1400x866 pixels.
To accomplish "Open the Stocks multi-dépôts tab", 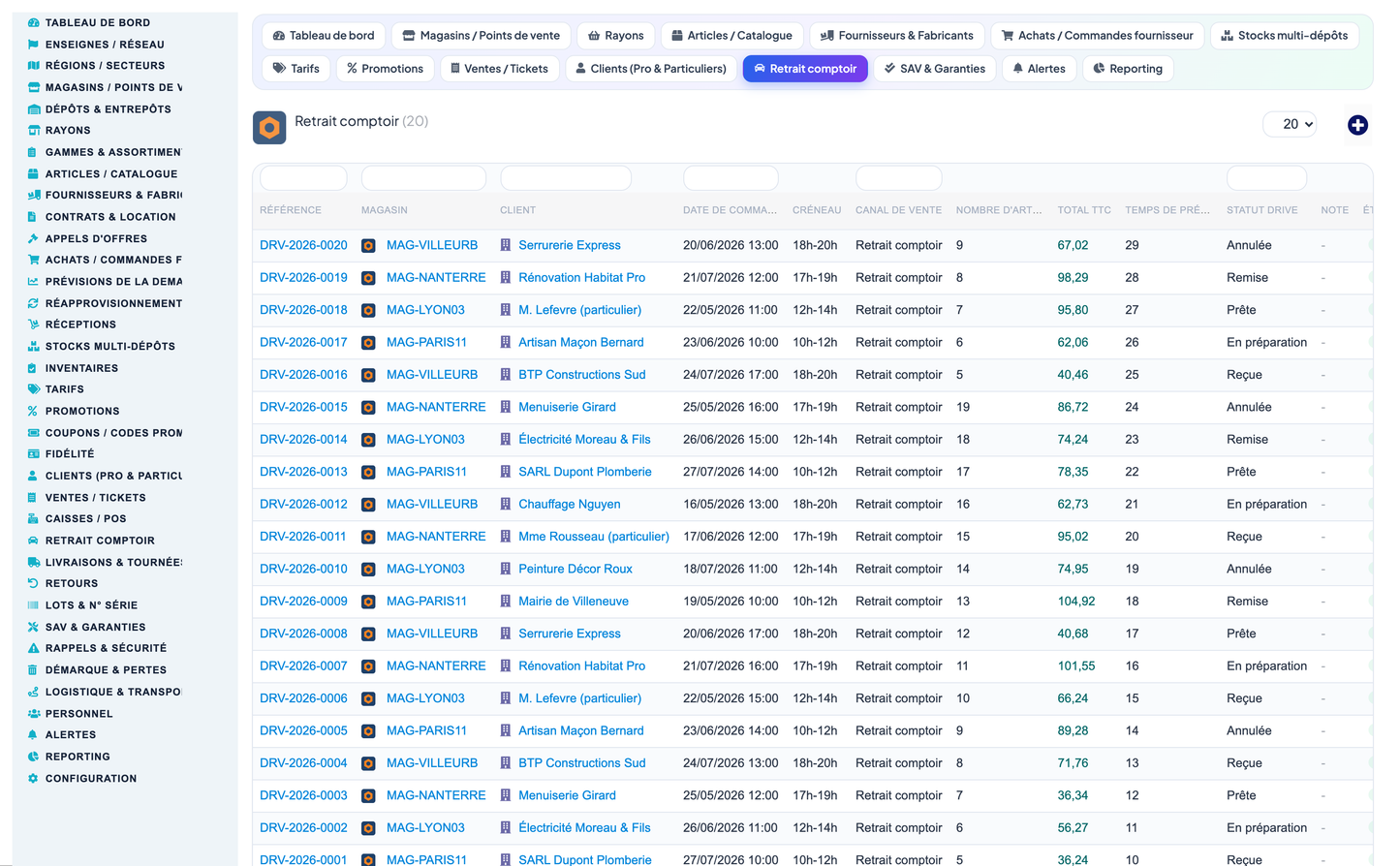I will coord(1285,36).
